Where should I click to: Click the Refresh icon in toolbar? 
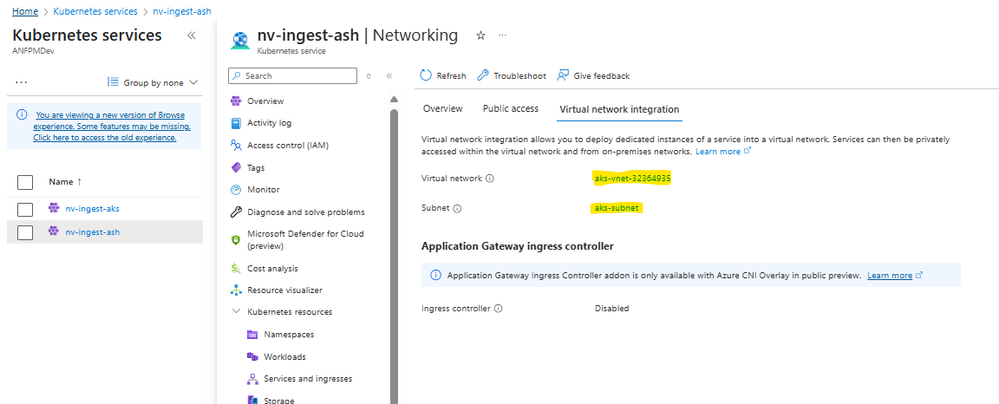point(426,76)
